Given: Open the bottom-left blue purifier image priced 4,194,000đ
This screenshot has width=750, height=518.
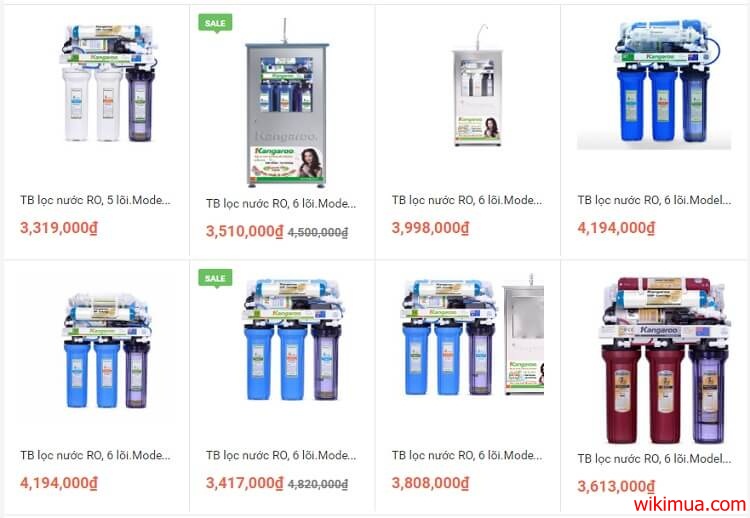Looking at the screenshot, I should coord(107,350).
